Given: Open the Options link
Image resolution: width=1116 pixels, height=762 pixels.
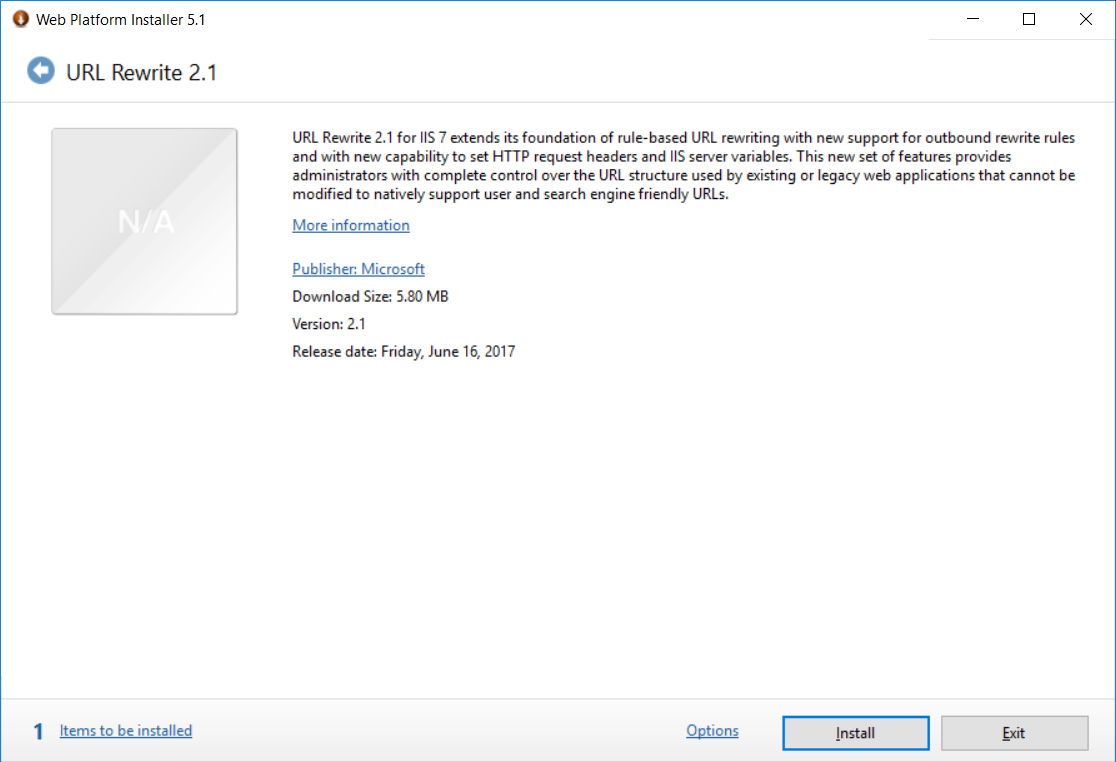Looking at the screenshot, I should point(712,731).
